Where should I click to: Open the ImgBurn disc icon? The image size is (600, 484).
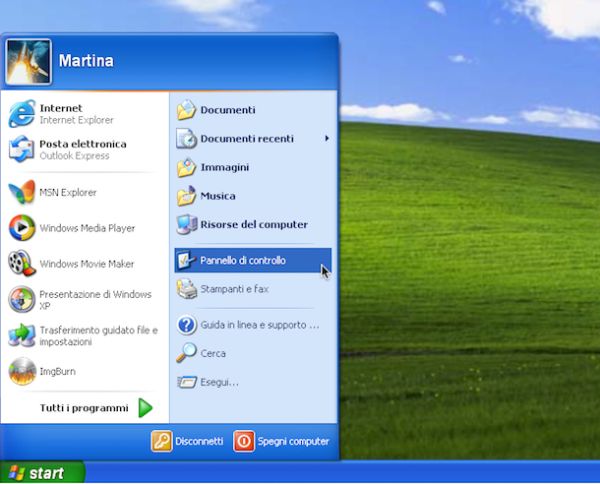coord(22,371)
